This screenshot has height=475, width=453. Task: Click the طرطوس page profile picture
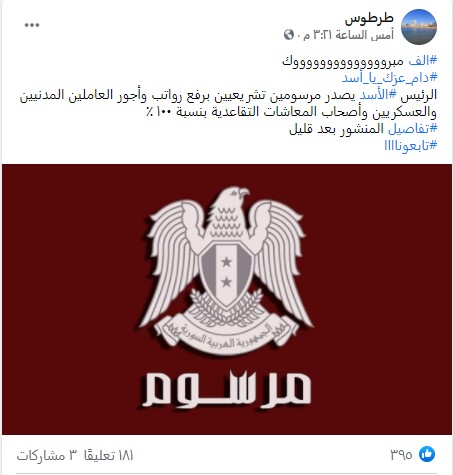[419, 27]
